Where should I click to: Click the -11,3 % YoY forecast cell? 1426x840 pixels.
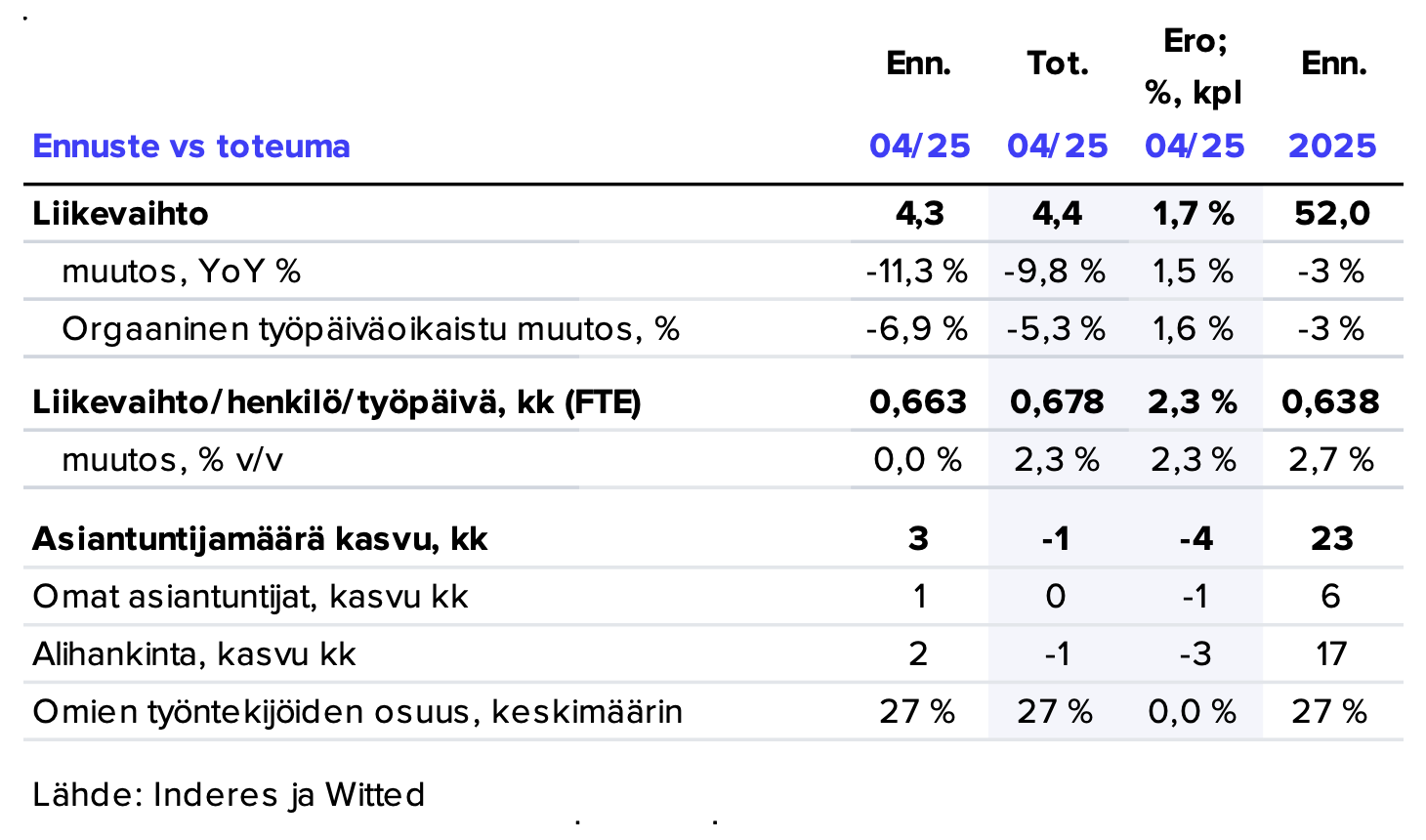916,271
